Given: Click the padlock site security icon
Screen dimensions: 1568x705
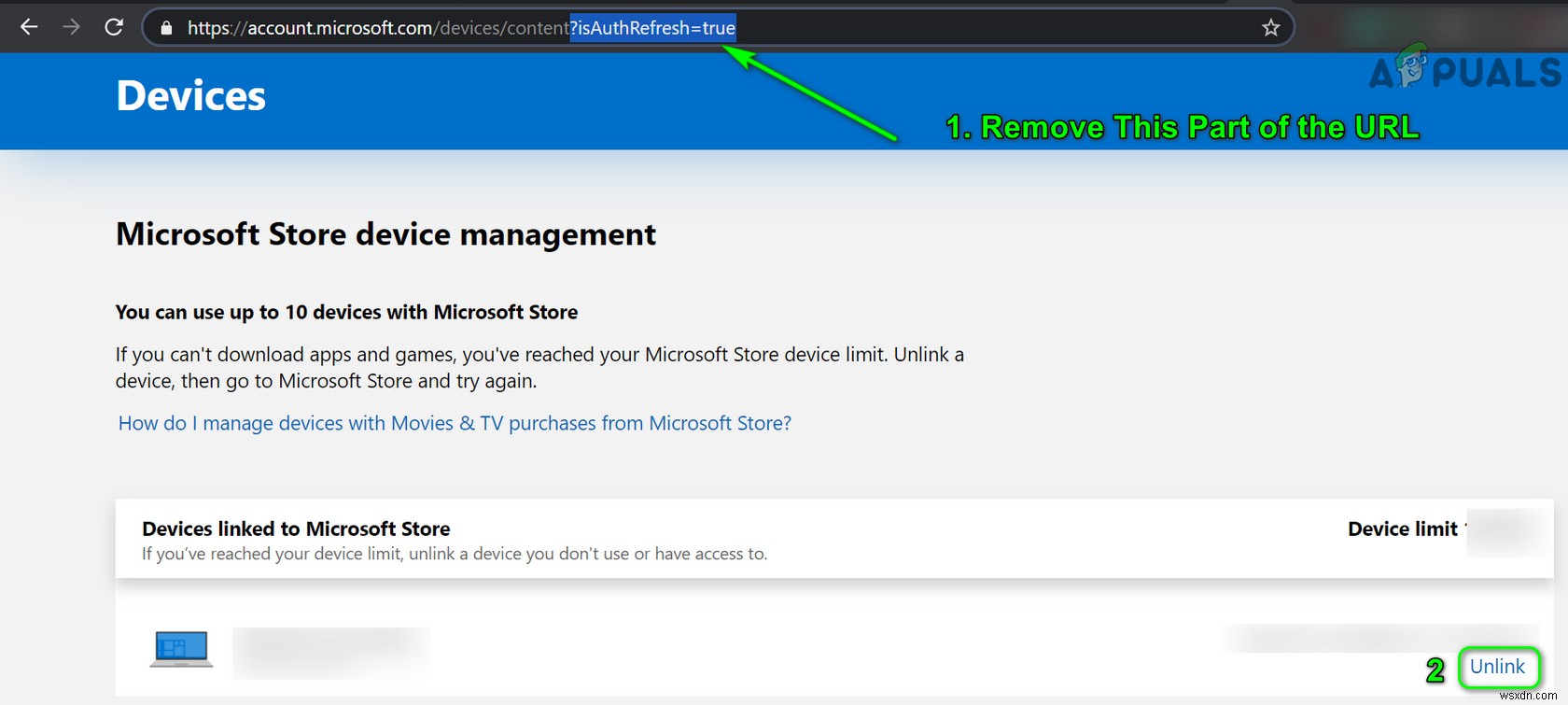Looking at the screenshot, I should point(167,28).
